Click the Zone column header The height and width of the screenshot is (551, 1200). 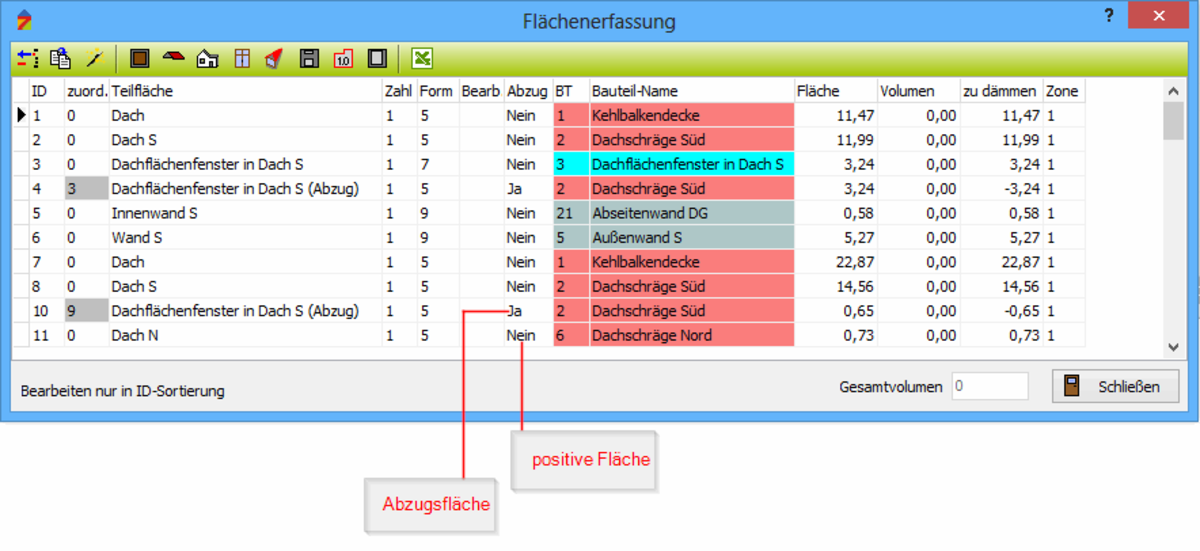click(x=1064, y=91)
